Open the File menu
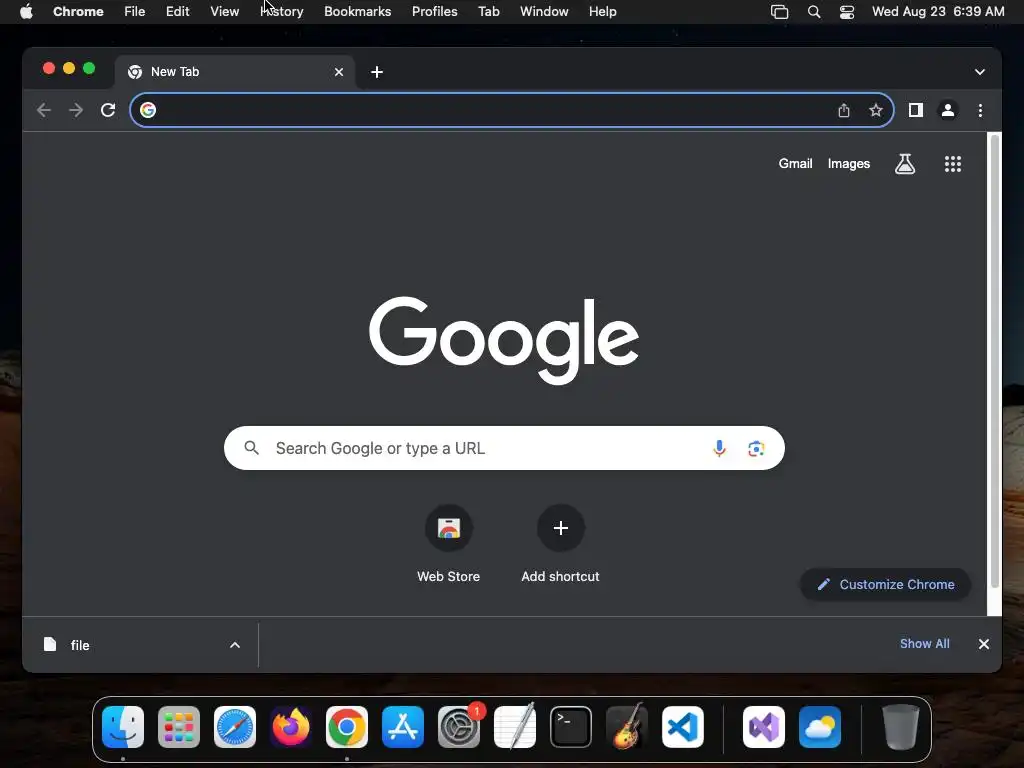The image size is (1024, 768). tap(135, 12)
